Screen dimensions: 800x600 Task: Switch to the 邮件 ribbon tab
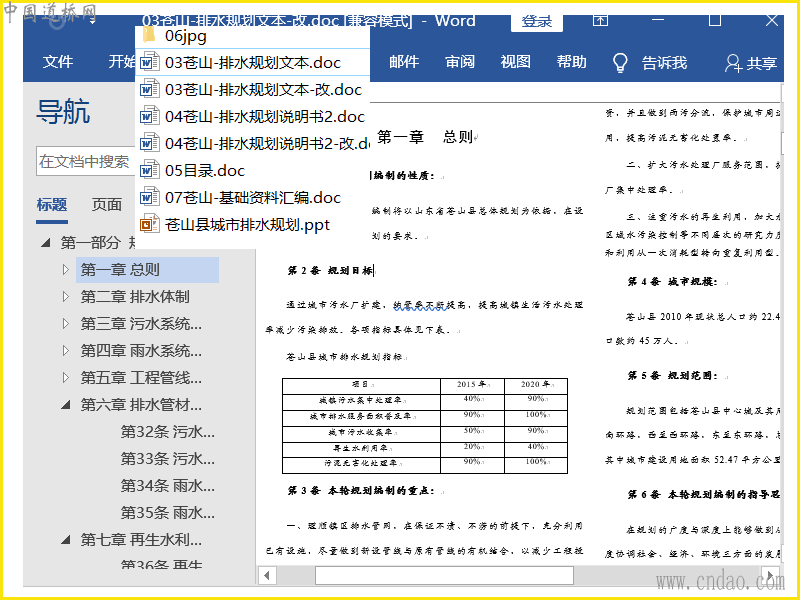tap(404, 62)
